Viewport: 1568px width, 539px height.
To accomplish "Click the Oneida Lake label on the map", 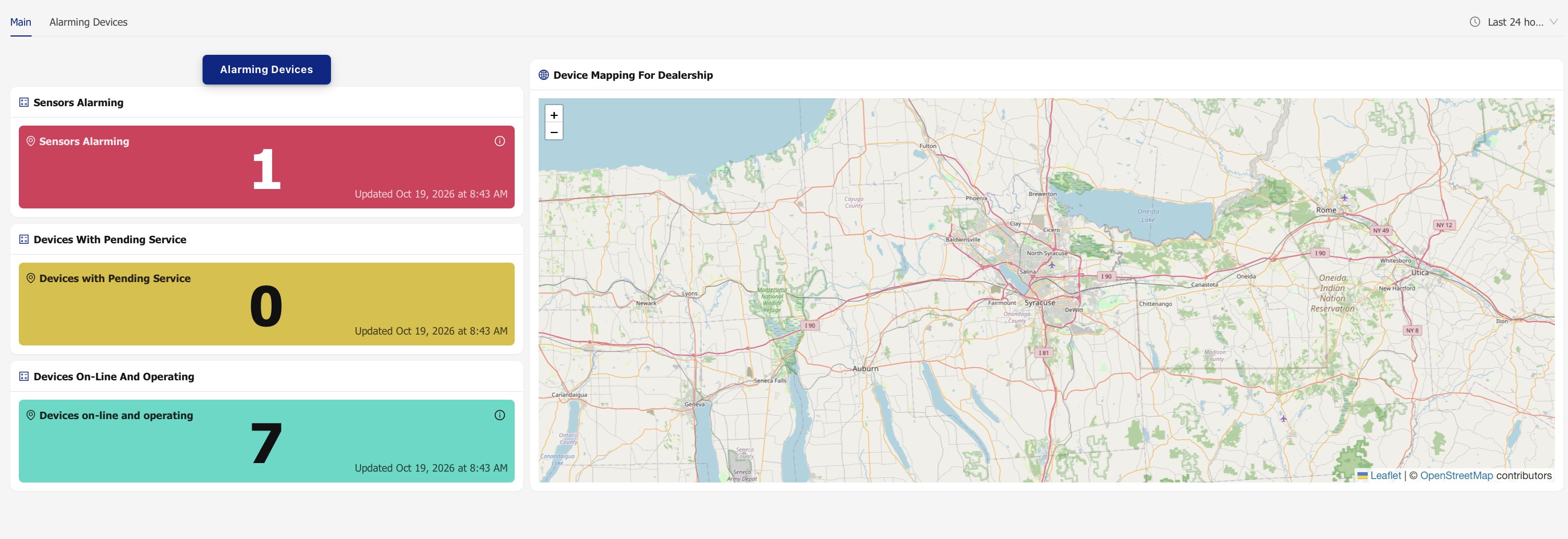I will 1148,216.
